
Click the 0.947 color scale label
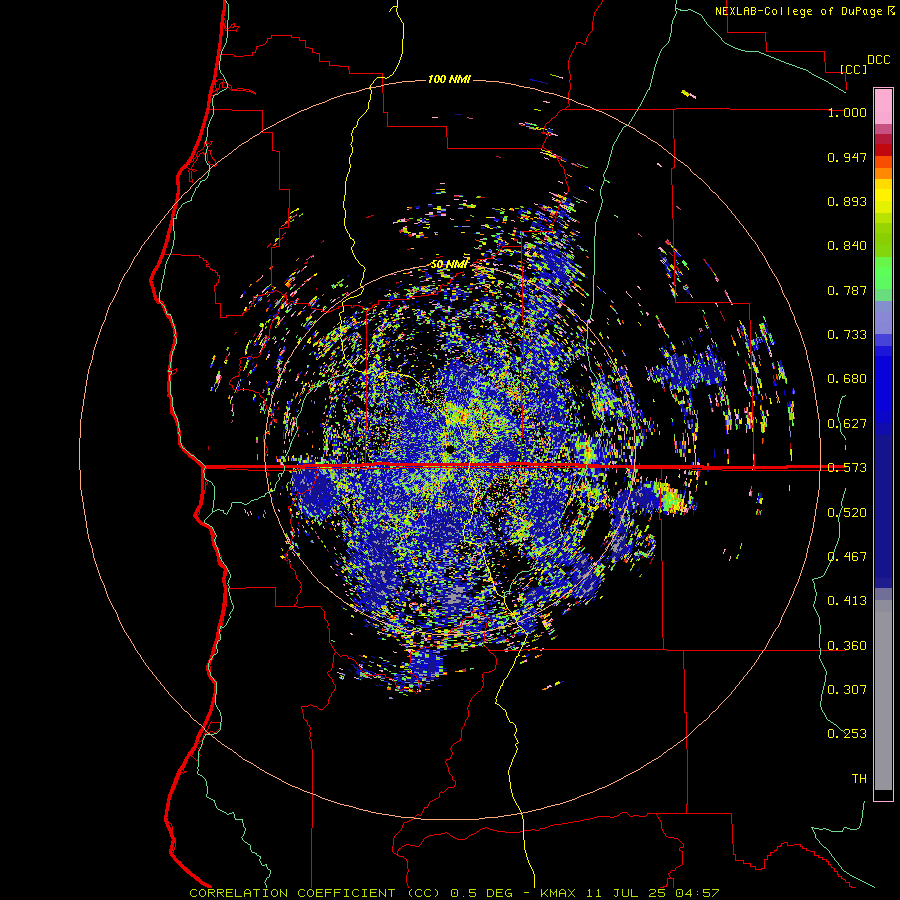847,157
